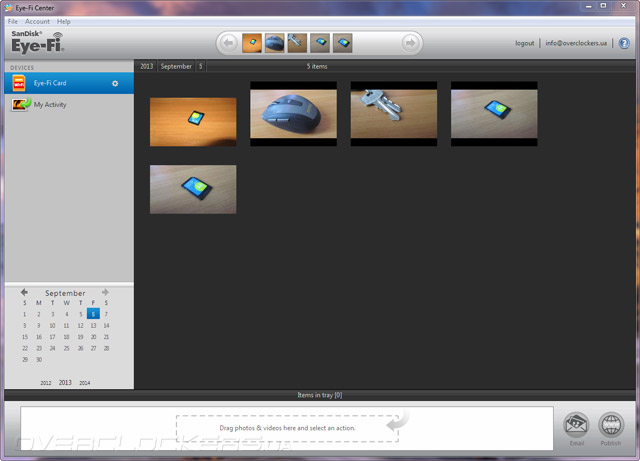This screenshot has height=461, width=640.
Task: Click the My Activity icon
Action: (x=20, y=105)
